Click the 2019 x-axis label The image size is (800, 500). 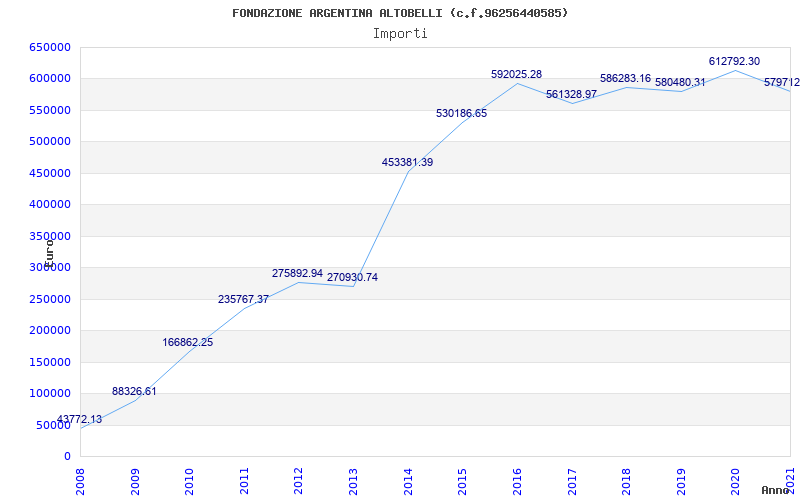click(681, 481)
